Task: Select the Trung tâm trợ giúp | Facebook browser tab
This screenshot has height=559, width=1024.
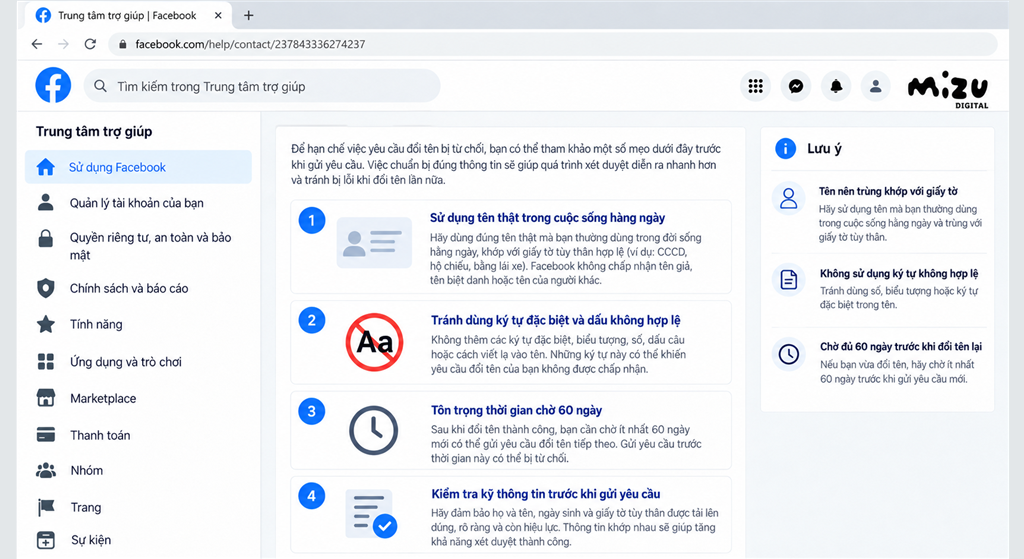Action: [127, 15]
